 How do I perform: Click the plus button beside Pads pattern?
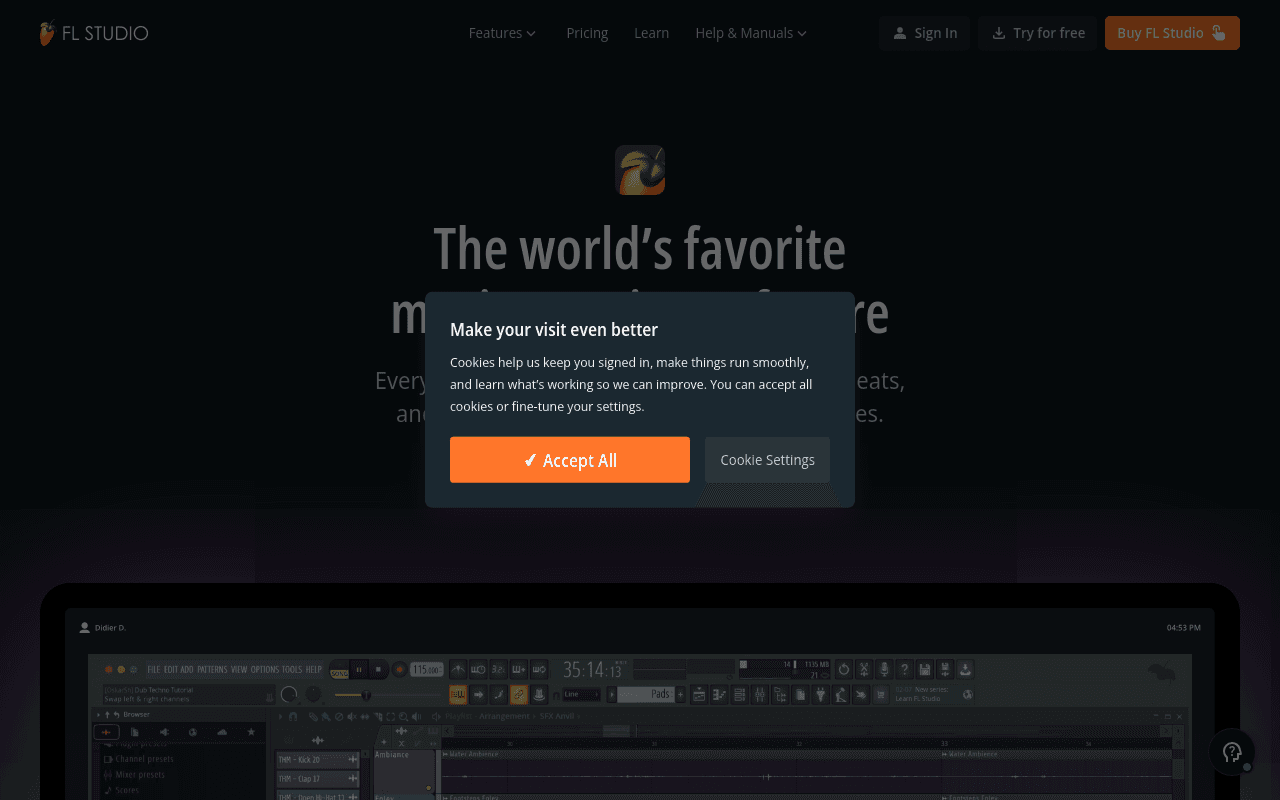coord(680,694)
